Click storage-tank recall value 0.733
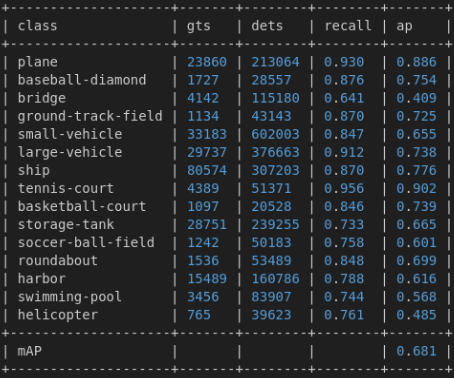454x378 pixels. click(344, 224)
